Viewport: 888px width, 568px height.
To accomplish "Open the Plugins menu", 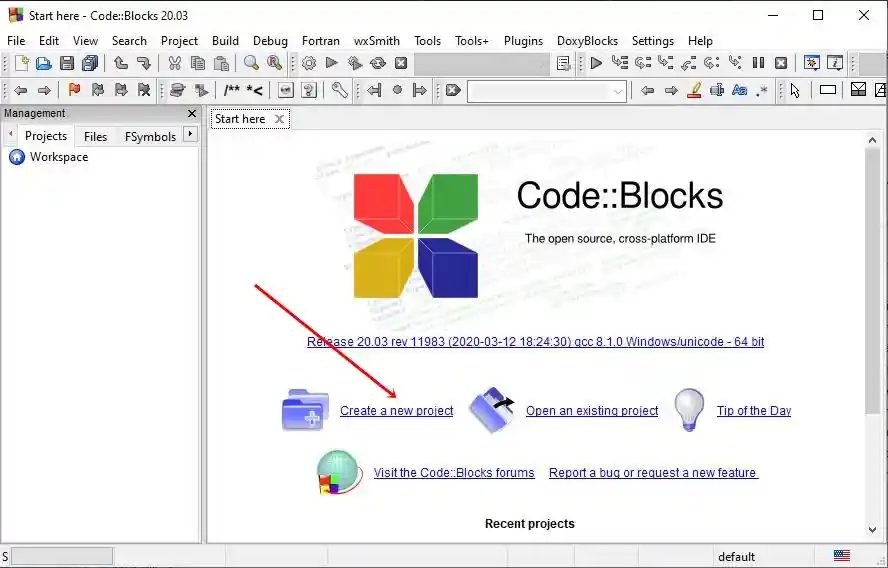I will tap(523, 41).
